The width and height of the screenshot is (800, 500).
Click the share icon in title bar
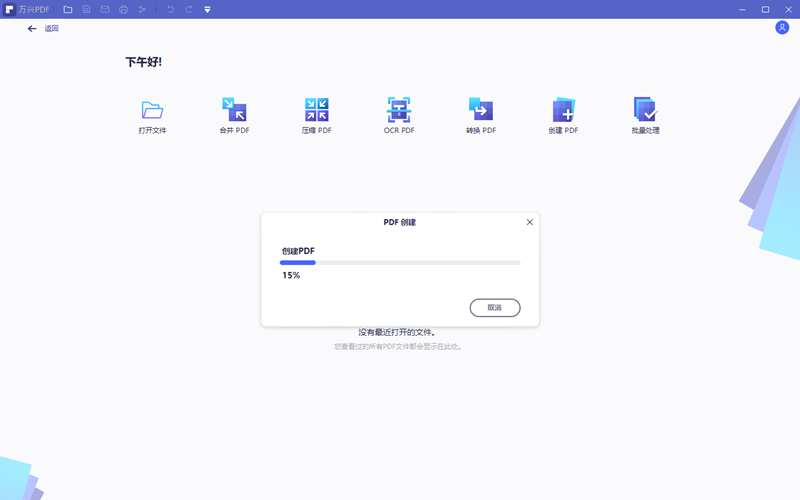coord(142,9)
